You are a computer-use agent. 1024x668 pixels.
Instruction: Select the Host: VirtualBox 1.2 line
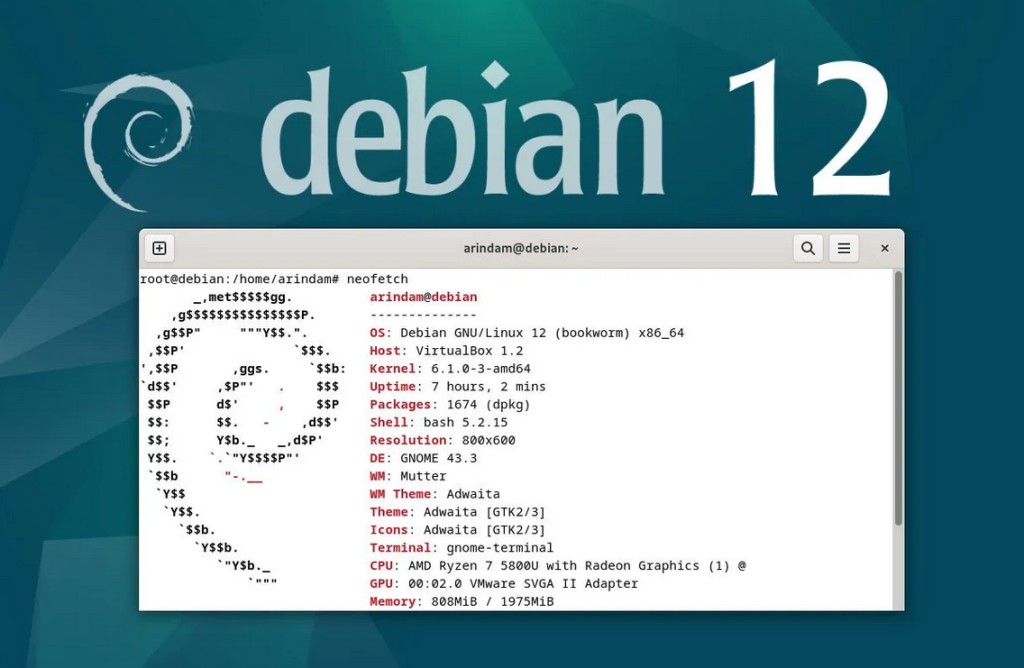pos(446,351)
